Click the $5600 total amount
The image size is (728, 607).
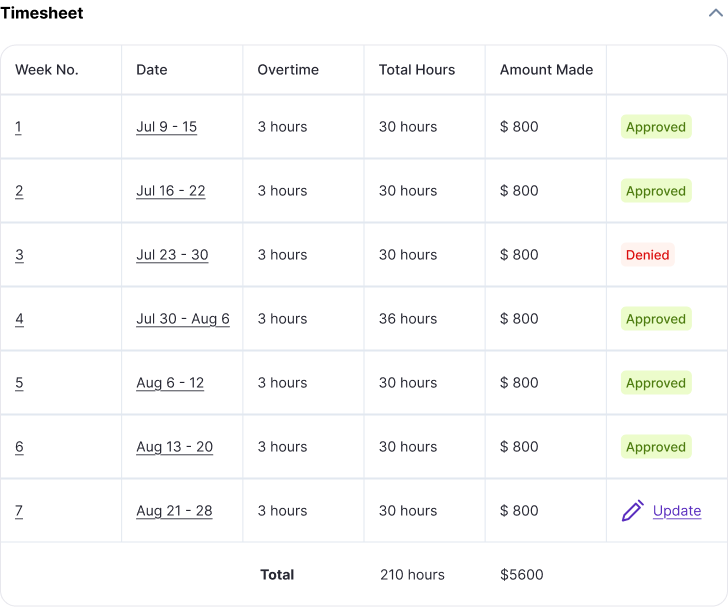(522, 575)
